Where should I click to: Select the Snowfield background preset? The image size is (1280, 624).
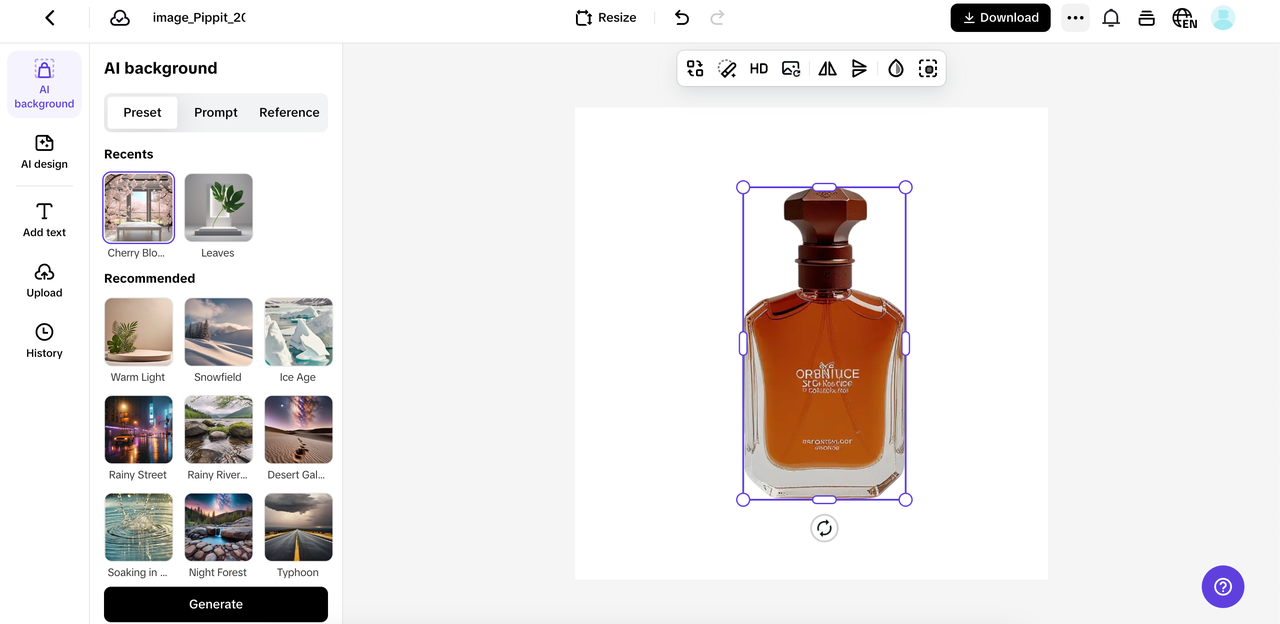pyautogui.click(x=218, y=332)
